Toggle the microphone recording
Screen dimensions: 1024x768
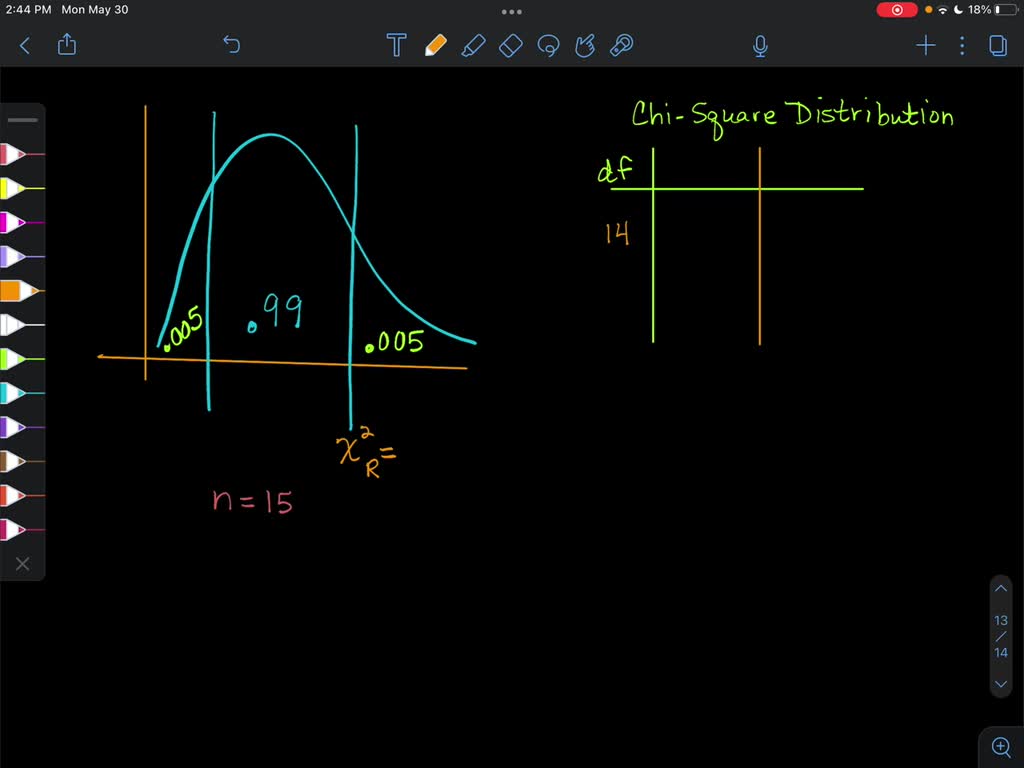pos(760,45)
